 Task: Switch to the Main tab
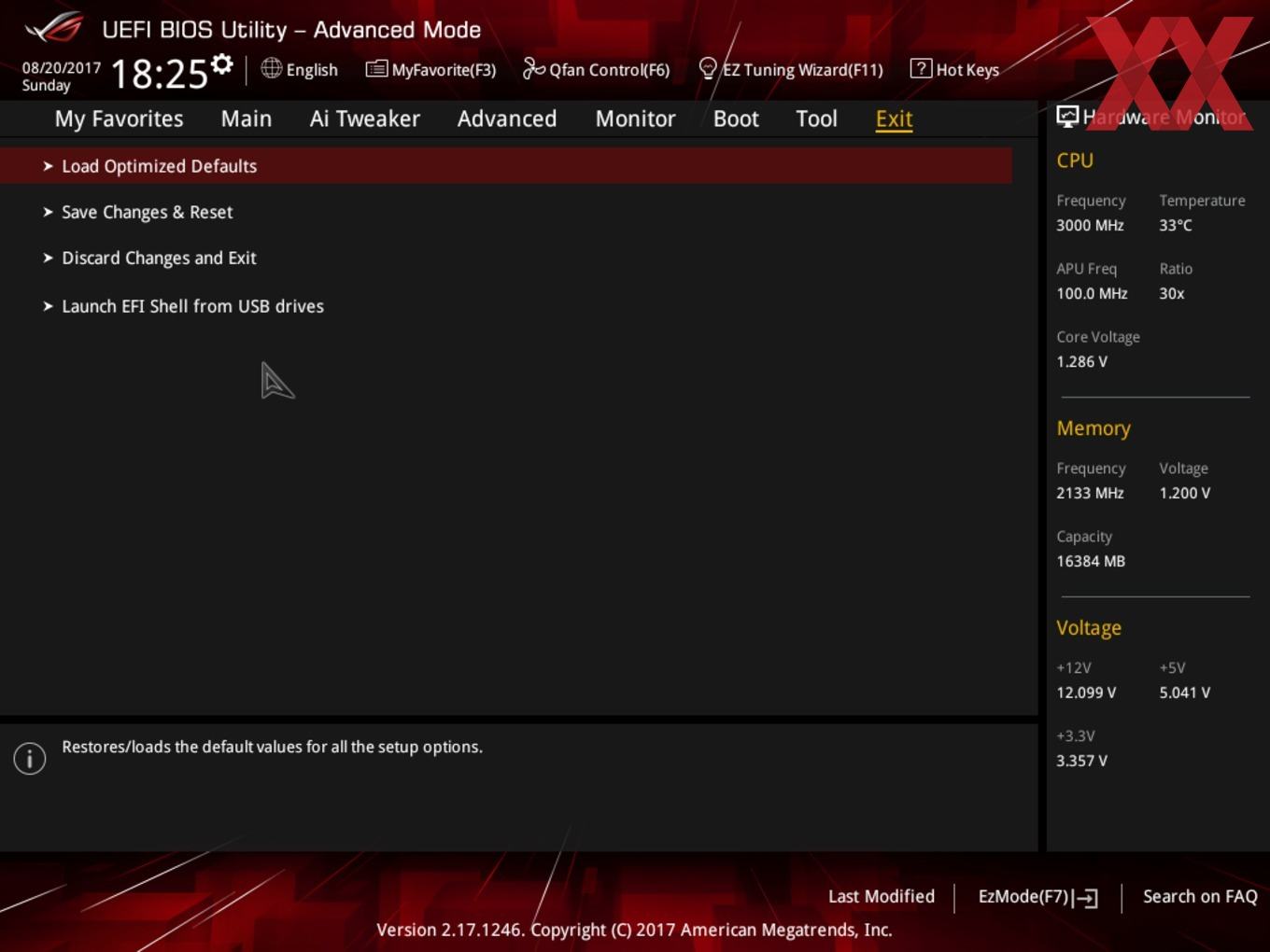tap(247, 119)
